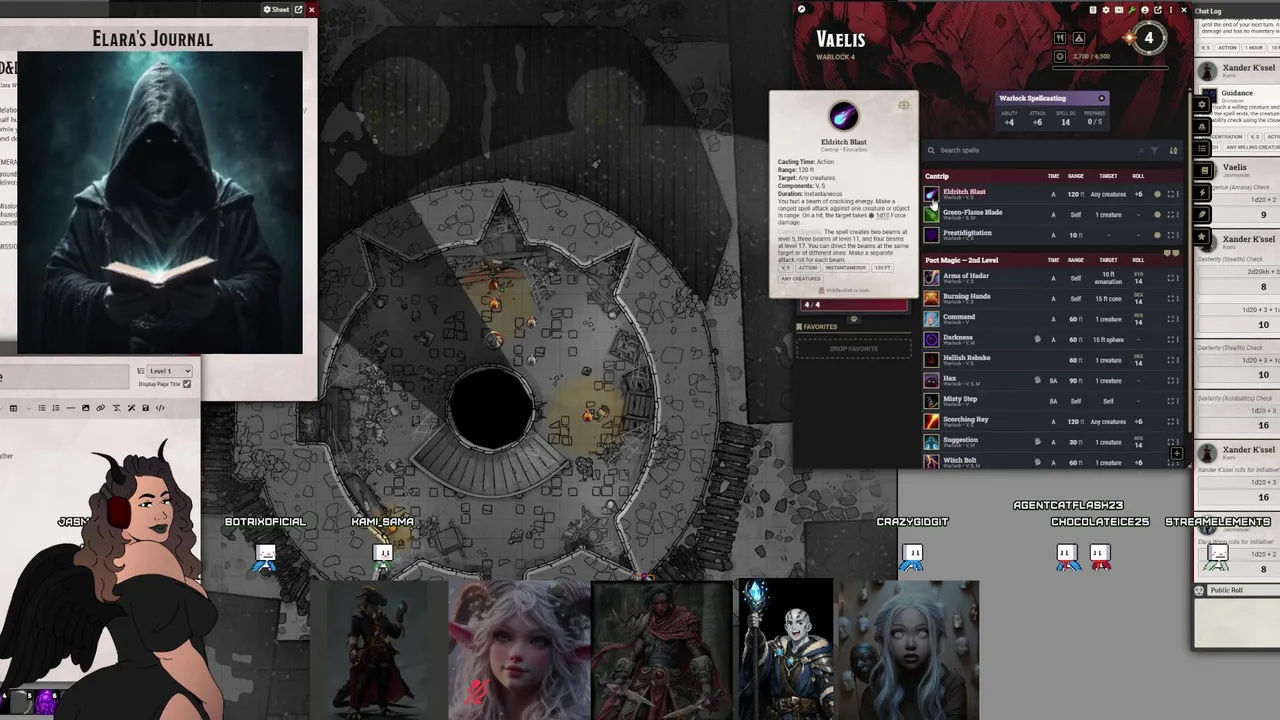The height and width of the screenshot is (720, 1280).
Task: Roll Eldritch Blast spell icon
Action: tap(931, 194)
